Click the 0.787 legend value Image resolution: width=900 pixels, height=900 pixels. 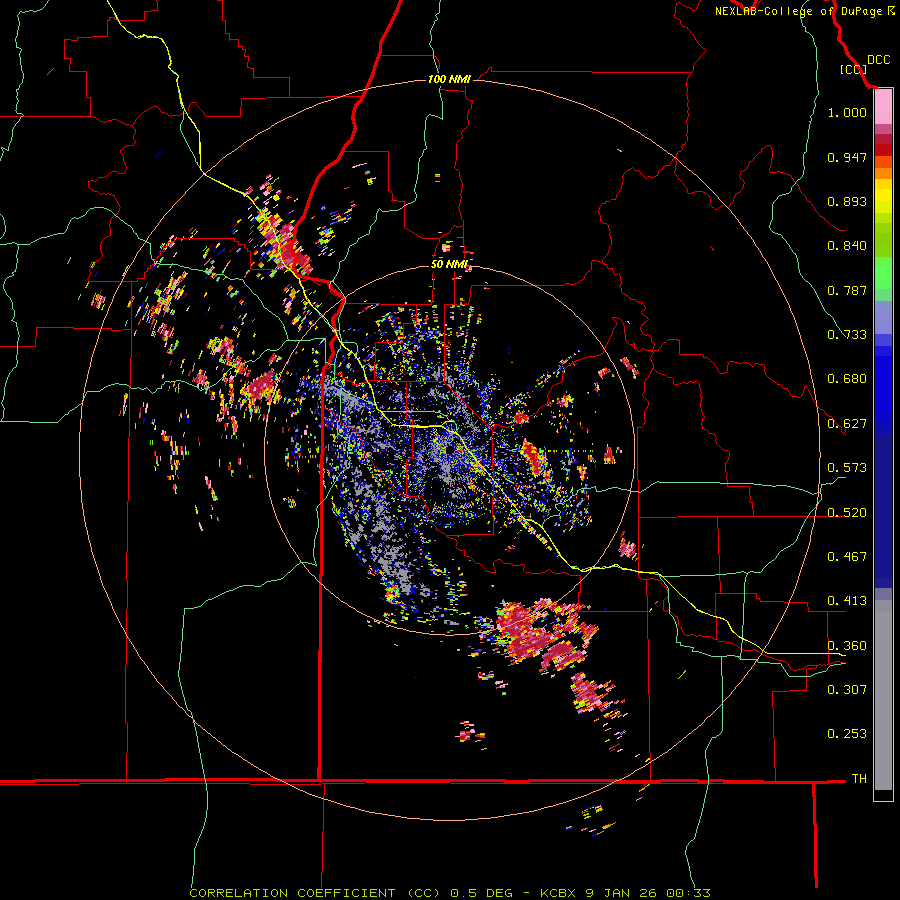(847, 290)
